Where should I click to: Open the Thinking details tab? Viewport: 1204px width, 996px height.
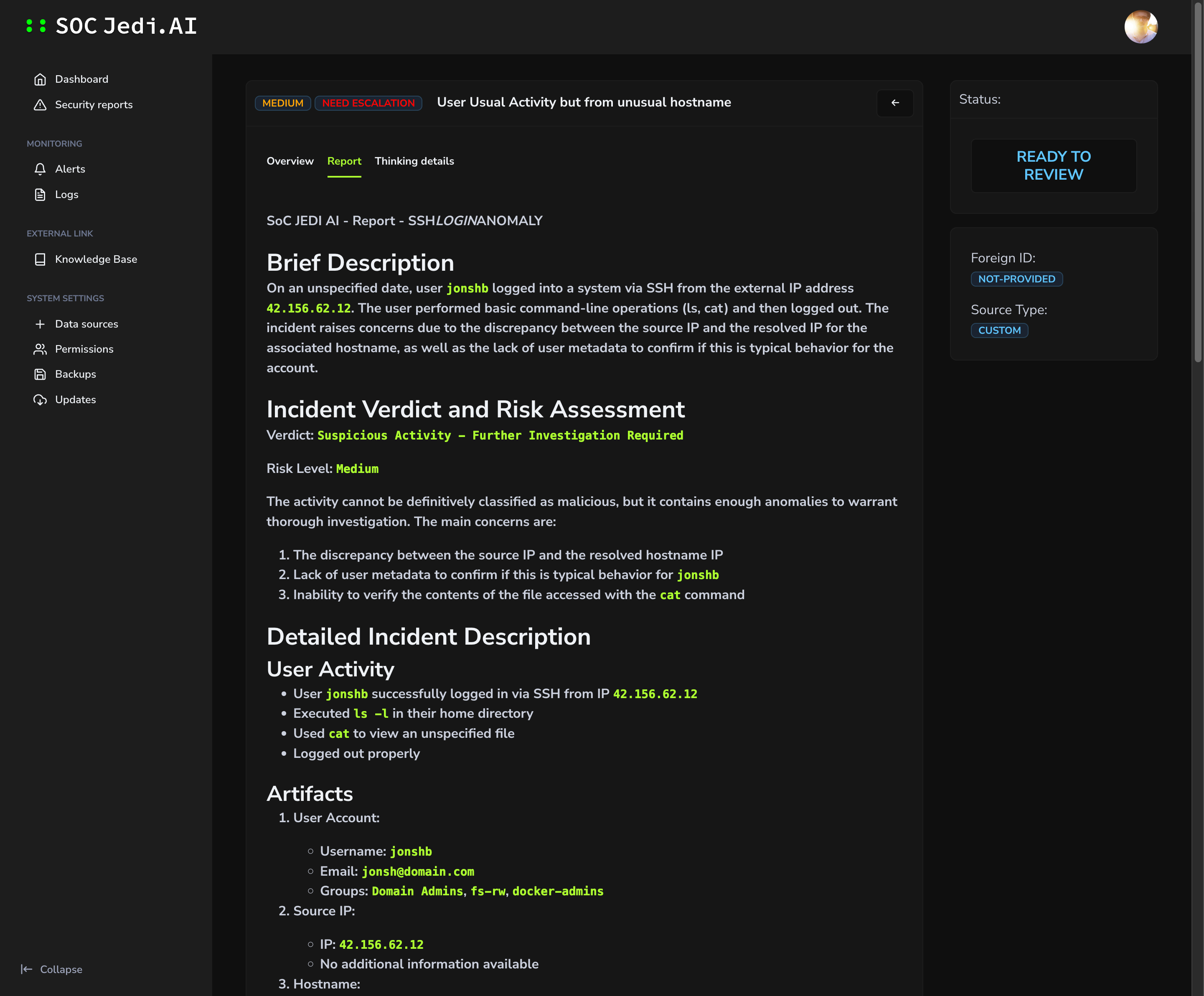[x=414, y=161]
